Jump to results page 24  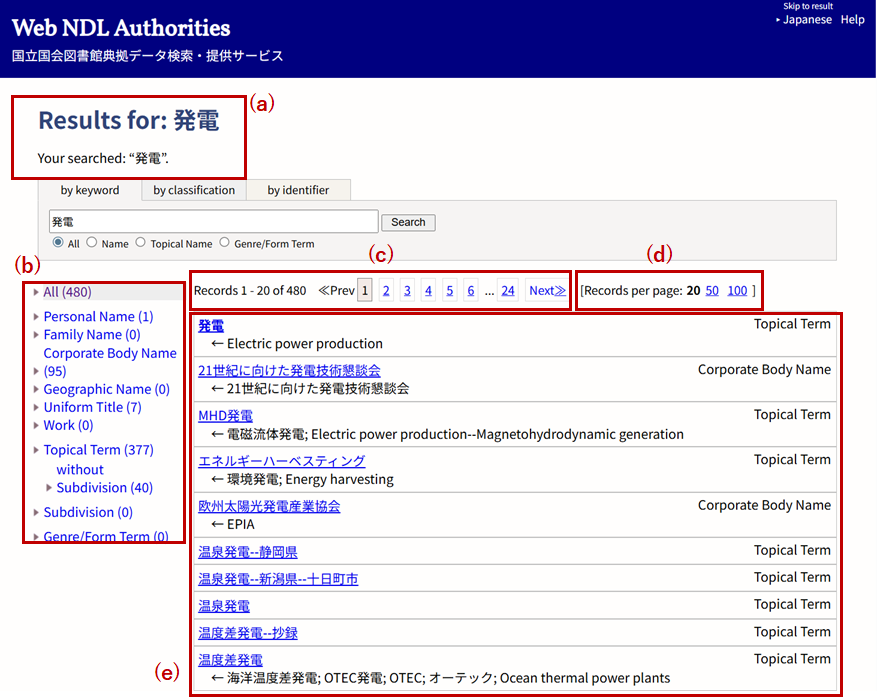click(508, 291)
